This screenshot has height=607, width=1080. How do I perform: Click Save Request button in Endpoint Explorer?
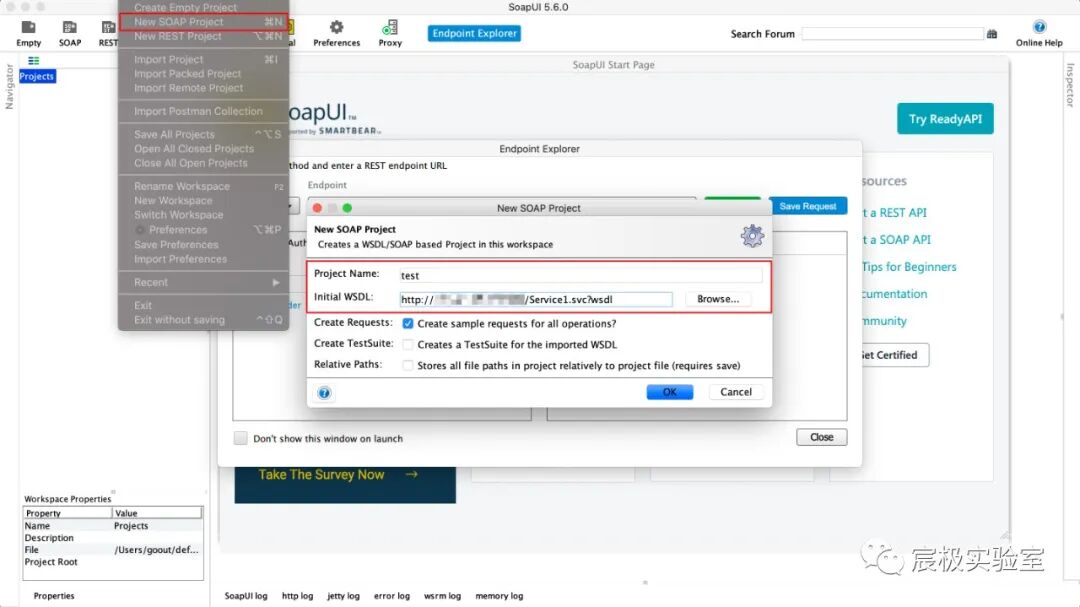(x=807, y=206)
